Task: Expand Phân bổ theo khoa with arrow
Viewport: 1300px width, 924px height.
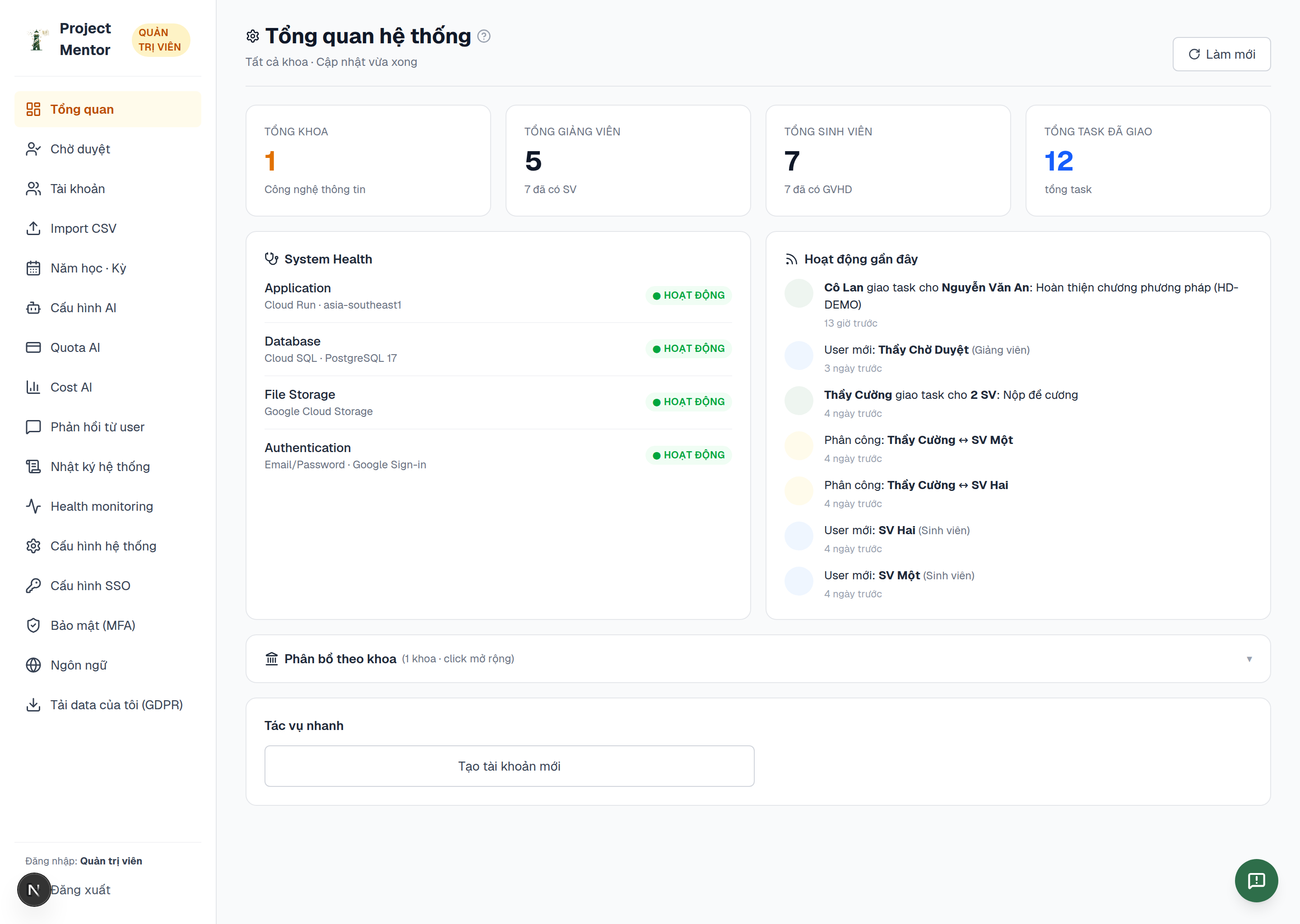Action: (1249, 659)
